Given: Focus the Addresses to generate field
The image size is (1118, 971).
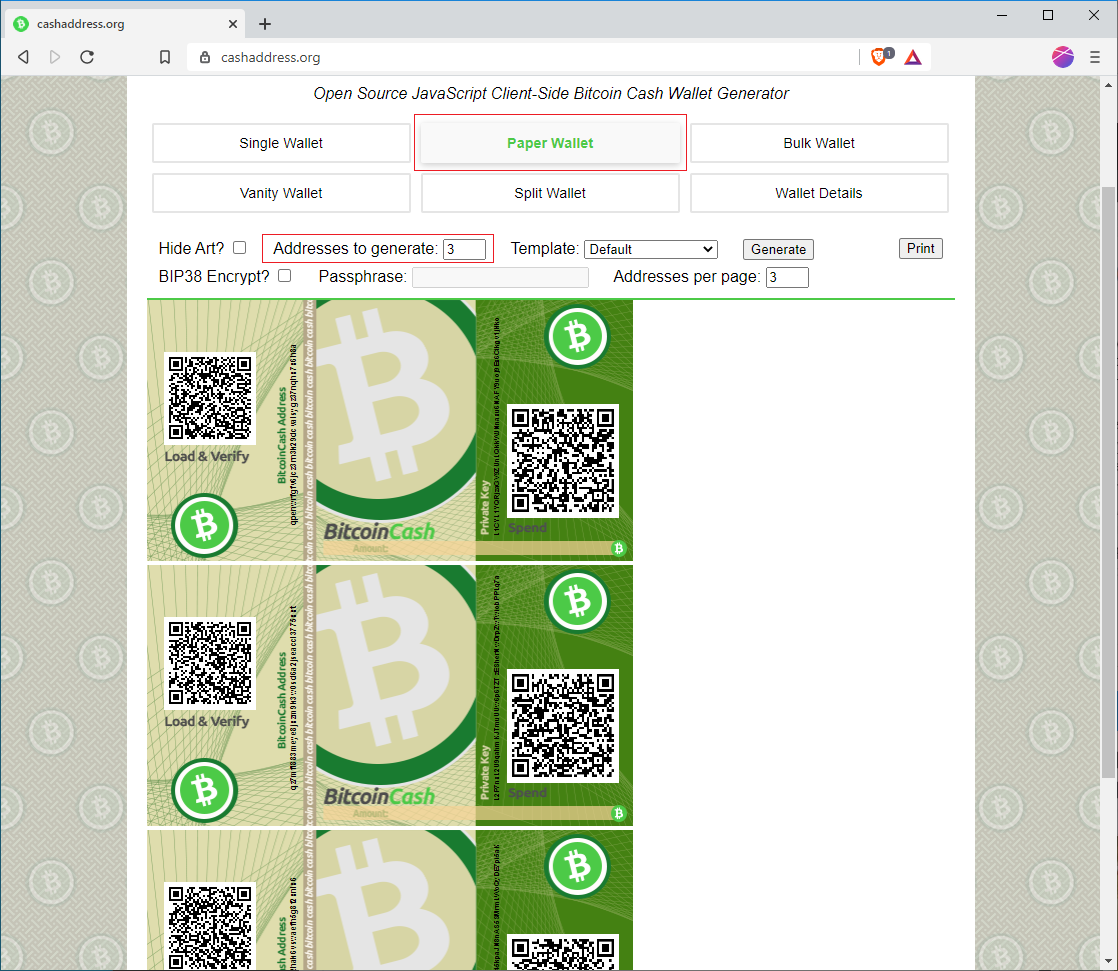Looking at the screenshot, I should [464, 249].
